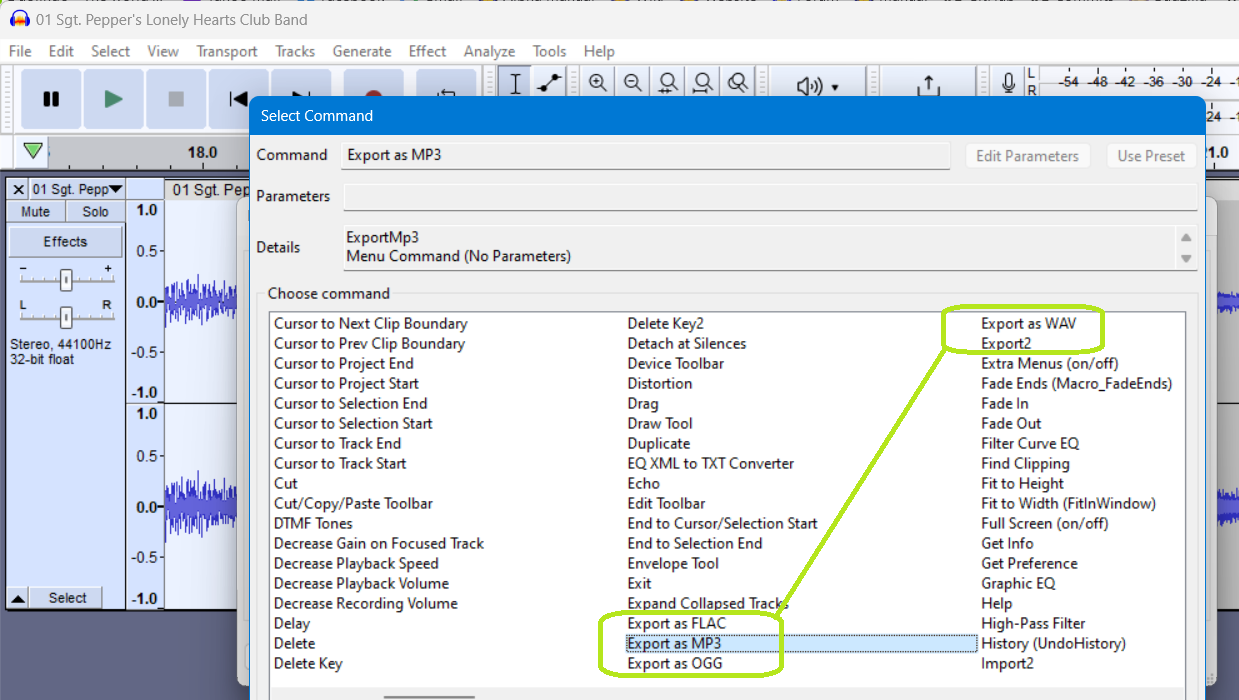Image resolution: width=1239 pixels, height=700 pixels.
Task: Click the command list horizontal scrollbar
Action: (430, 697)
